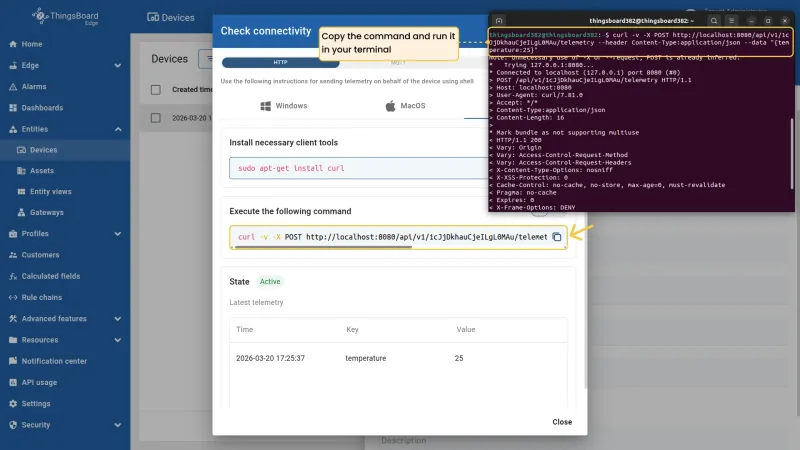Collapse the Entities menu chevron

point(118,129)
